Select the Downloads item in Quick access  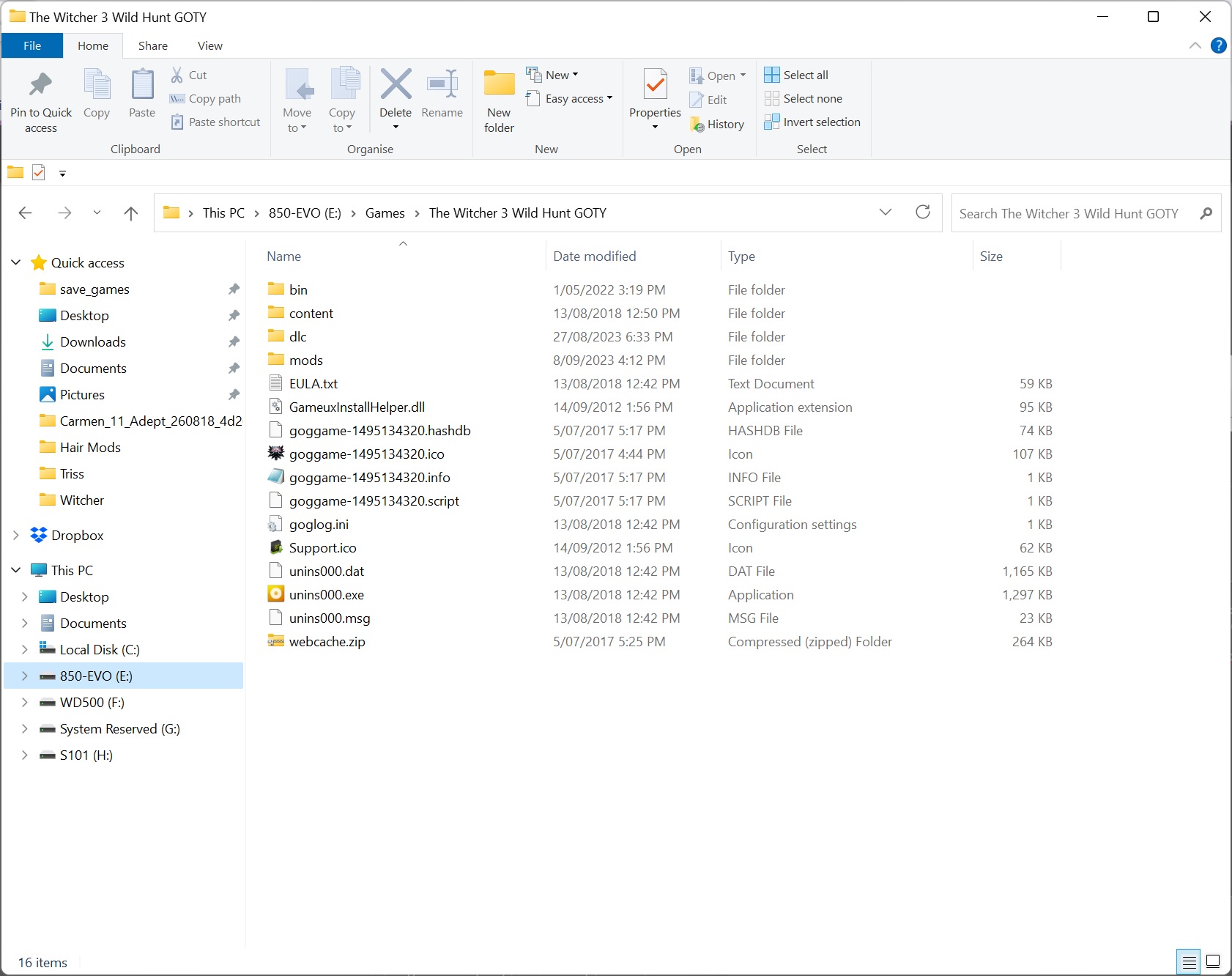93,341
